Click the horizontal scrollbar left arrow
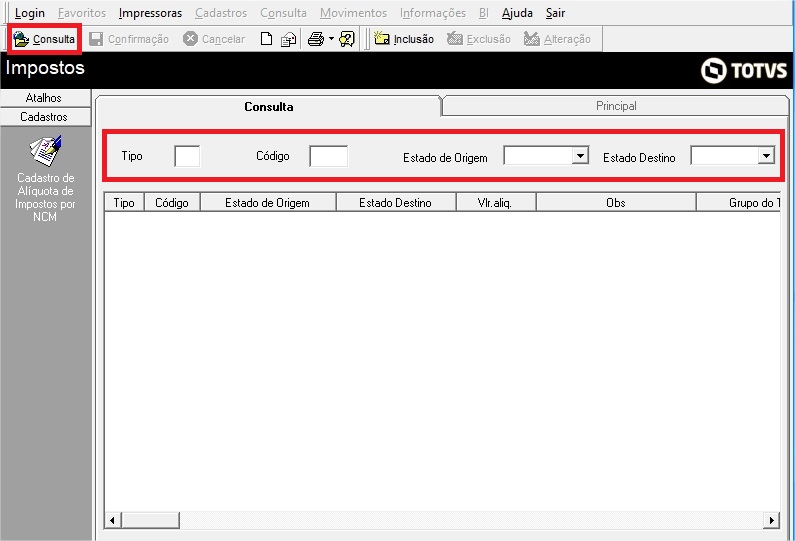The image size is (795, 541). 113,520
